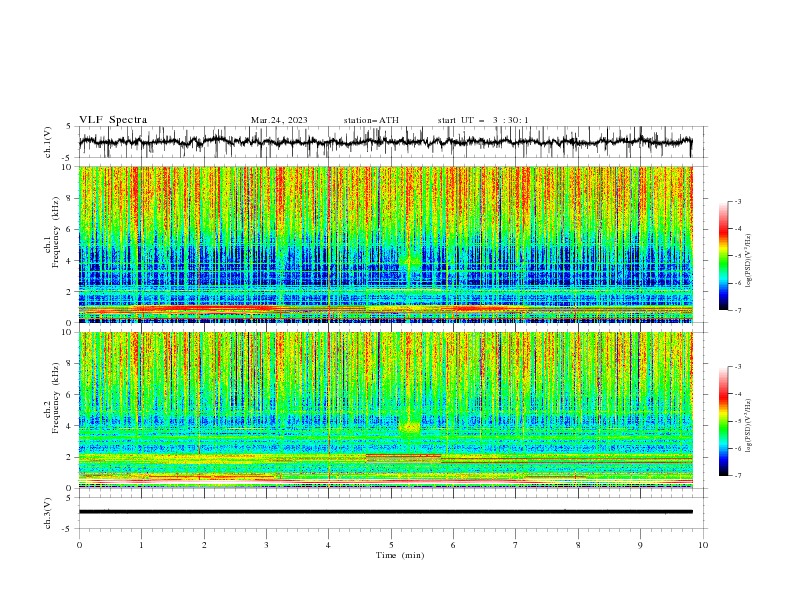The width and height of the screenshot is (792, 612).
Task: Click ch.1 frequency tick label "6"
Action: pyautogui.click(x=71, y=230)
